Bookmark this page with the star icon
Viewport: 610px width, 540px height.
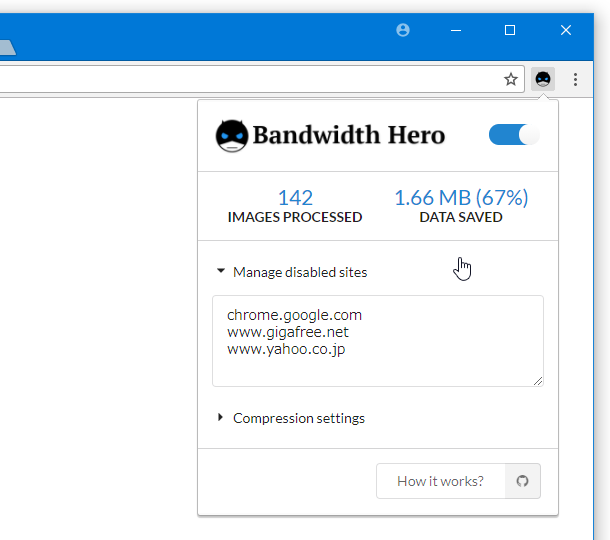pyautogui.click(x=510, y=79)
